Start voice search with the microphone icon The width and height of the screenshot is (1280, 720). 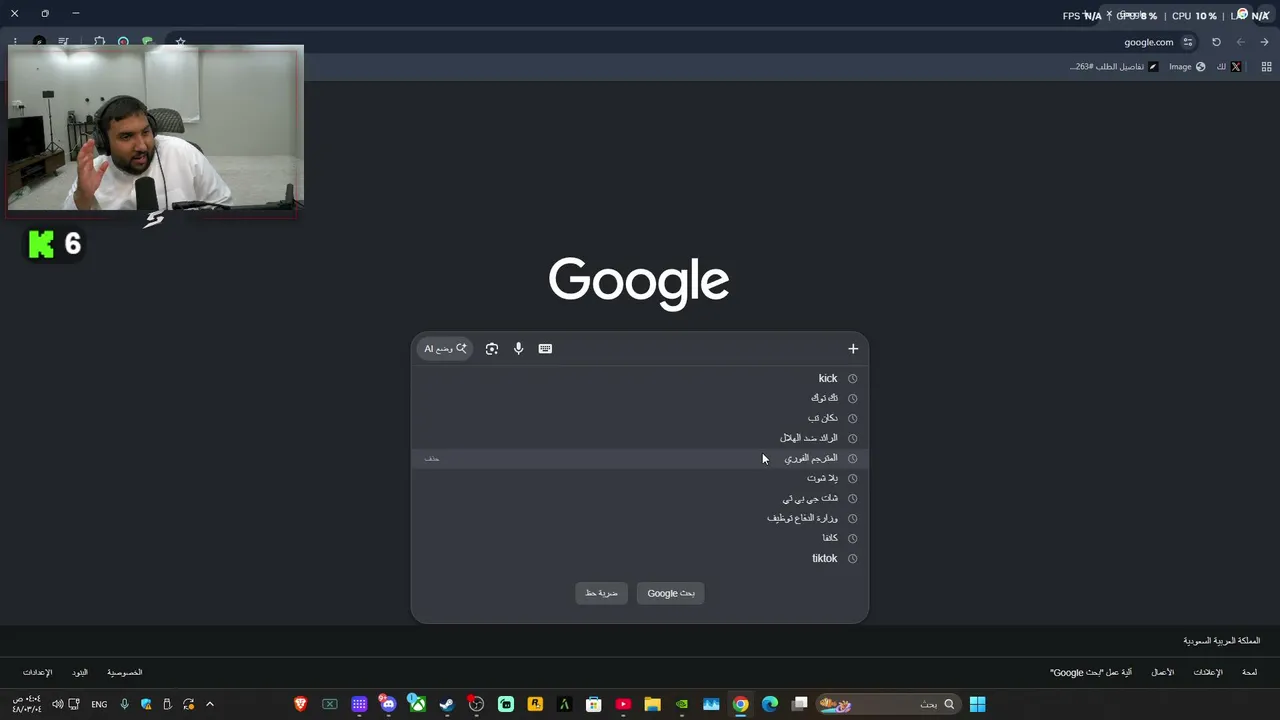518,349
